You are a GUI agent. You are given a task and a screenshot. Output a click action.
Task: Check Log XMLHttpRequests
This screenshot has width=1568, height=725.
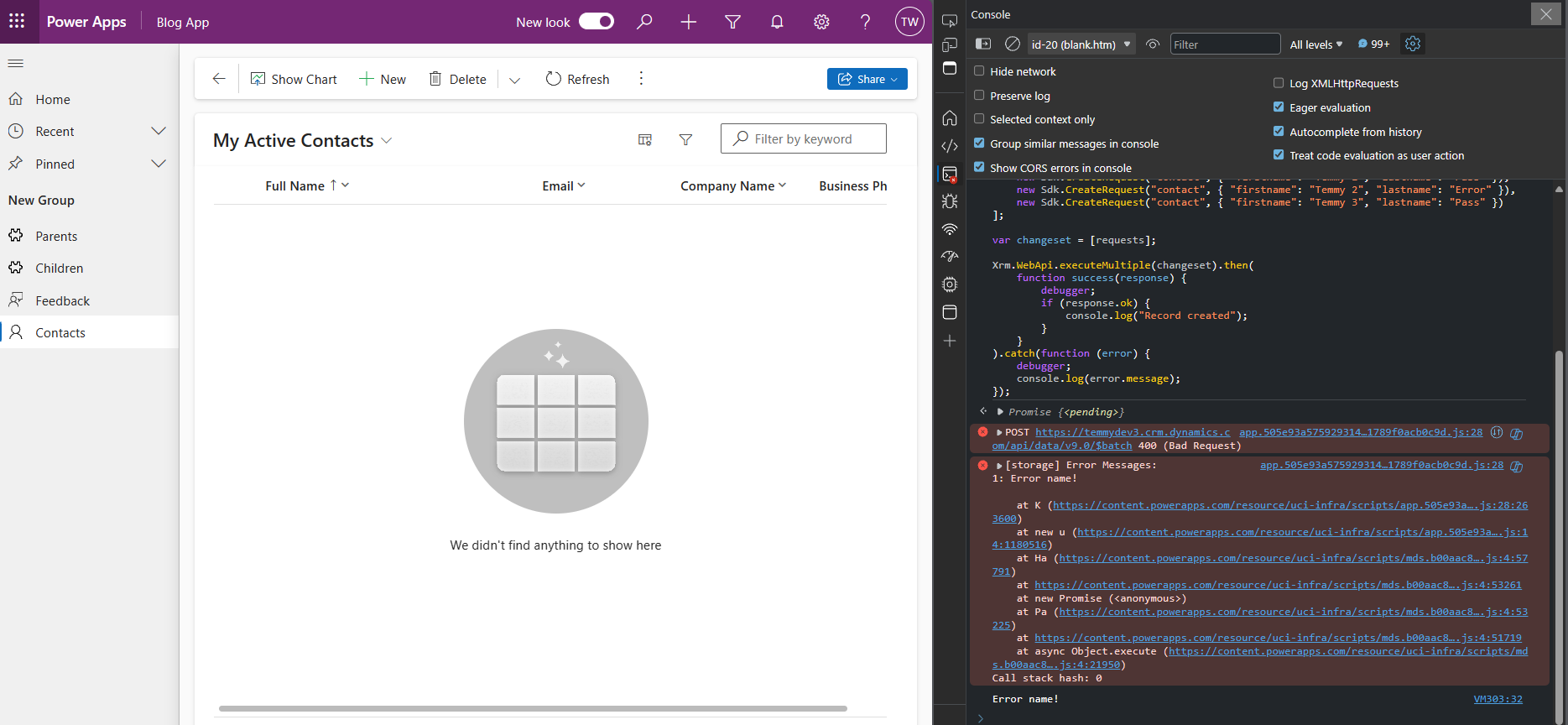click(1279, 83)
